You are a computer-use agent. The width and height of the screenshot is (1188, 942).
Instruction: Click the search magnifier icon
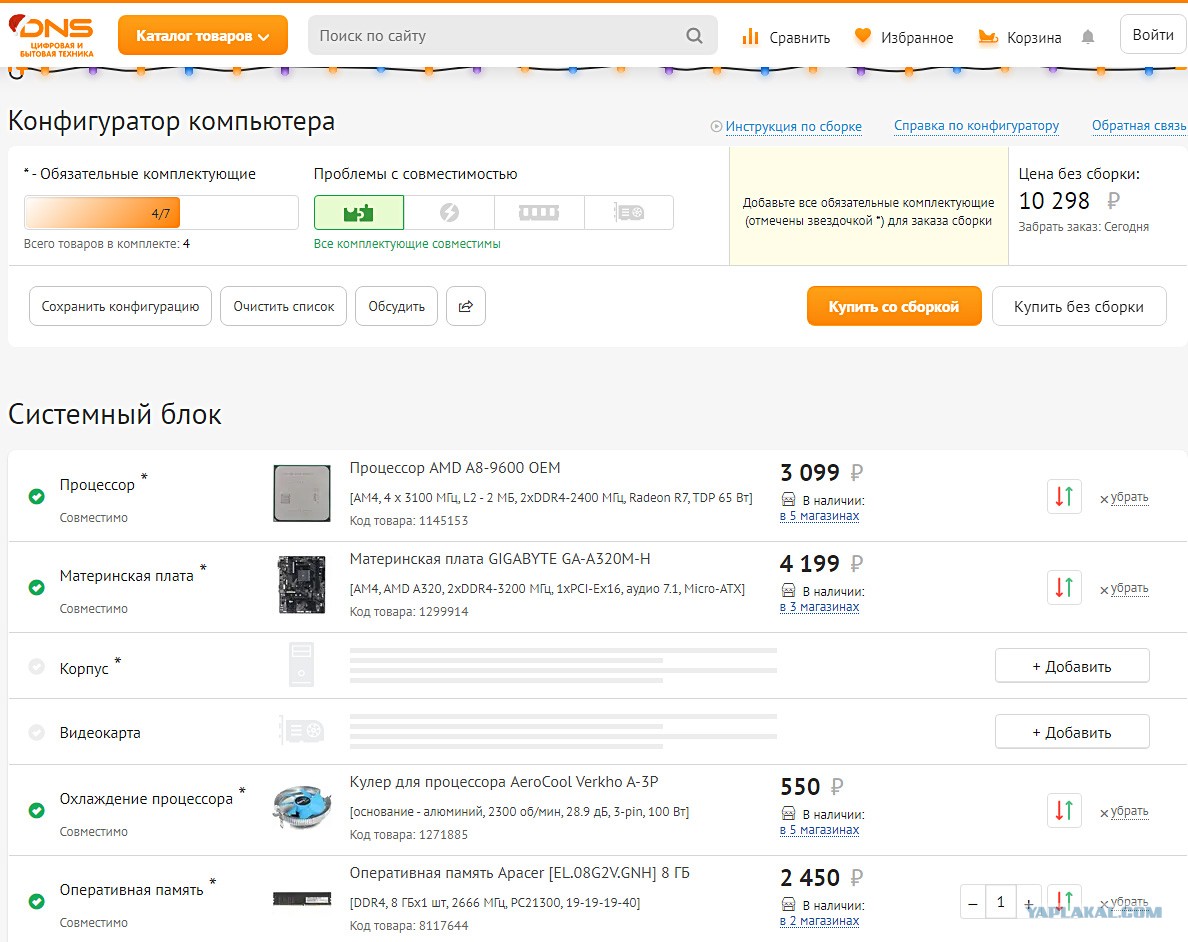694,36
